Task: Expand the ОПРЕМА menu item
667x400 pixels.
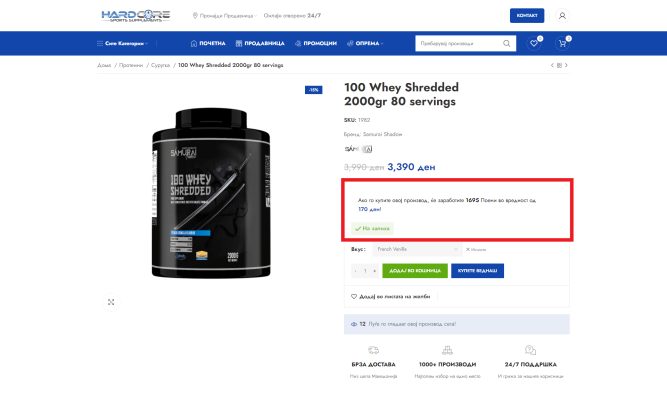Action: click(x=365, y=43)
